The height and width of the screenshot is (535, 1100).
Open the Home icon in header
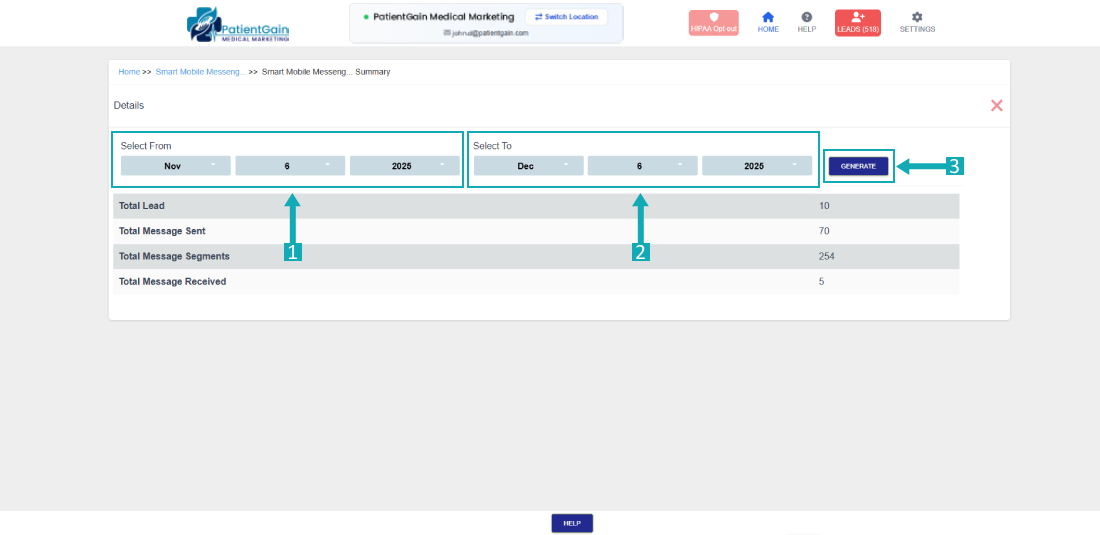point(768,22)
